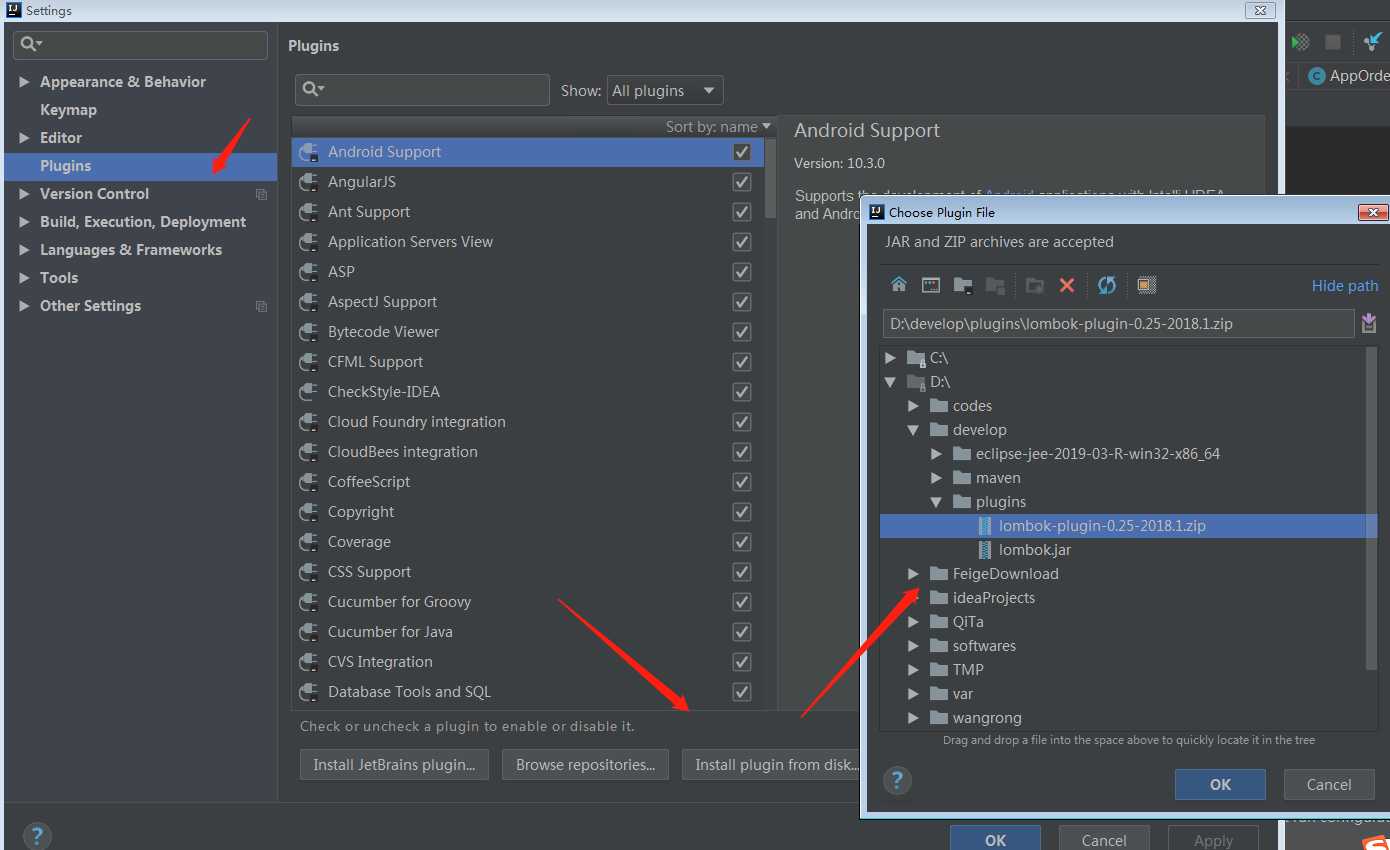Click the Desktop directory toolbar icon
The image size is (1390, 850).
coord(931,285)
